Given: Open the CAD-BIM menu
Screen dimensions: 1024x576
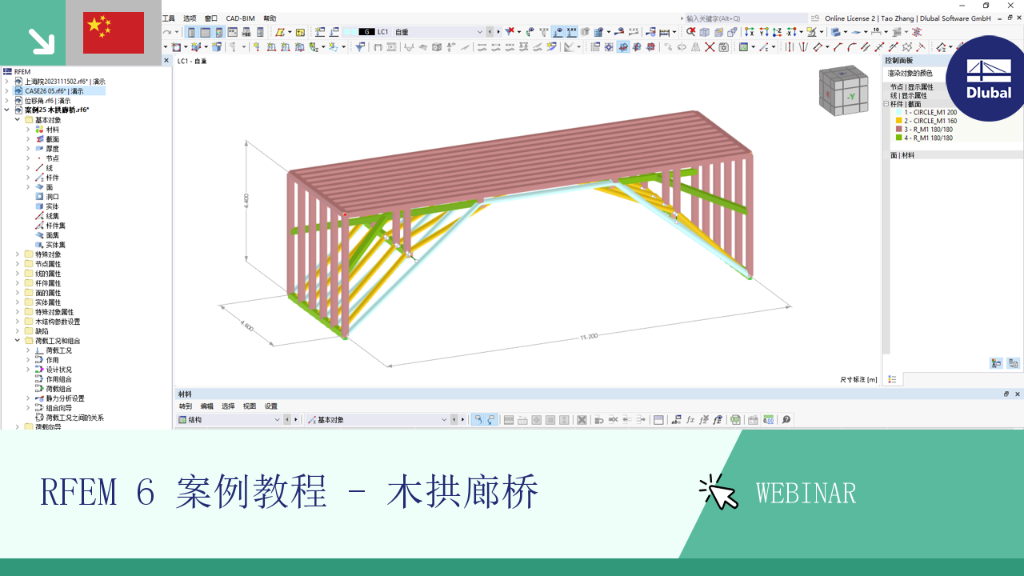Looking at the screenshot, I should coord(240,18).
